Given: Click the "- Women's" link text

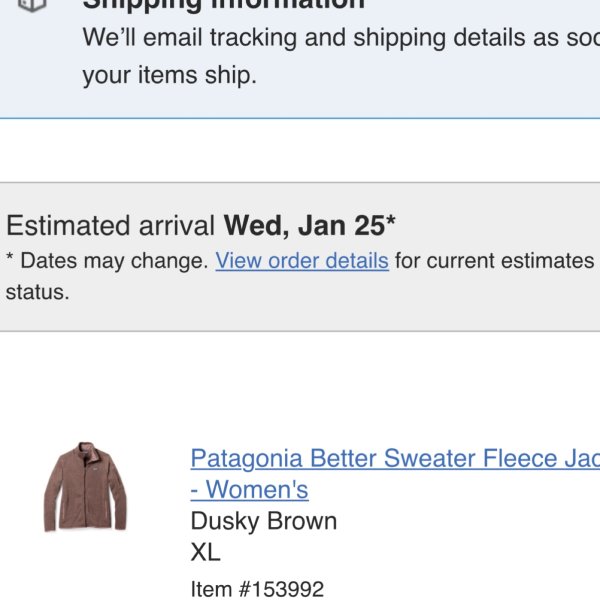Looking at the screenshot, I should coord(249,489).
